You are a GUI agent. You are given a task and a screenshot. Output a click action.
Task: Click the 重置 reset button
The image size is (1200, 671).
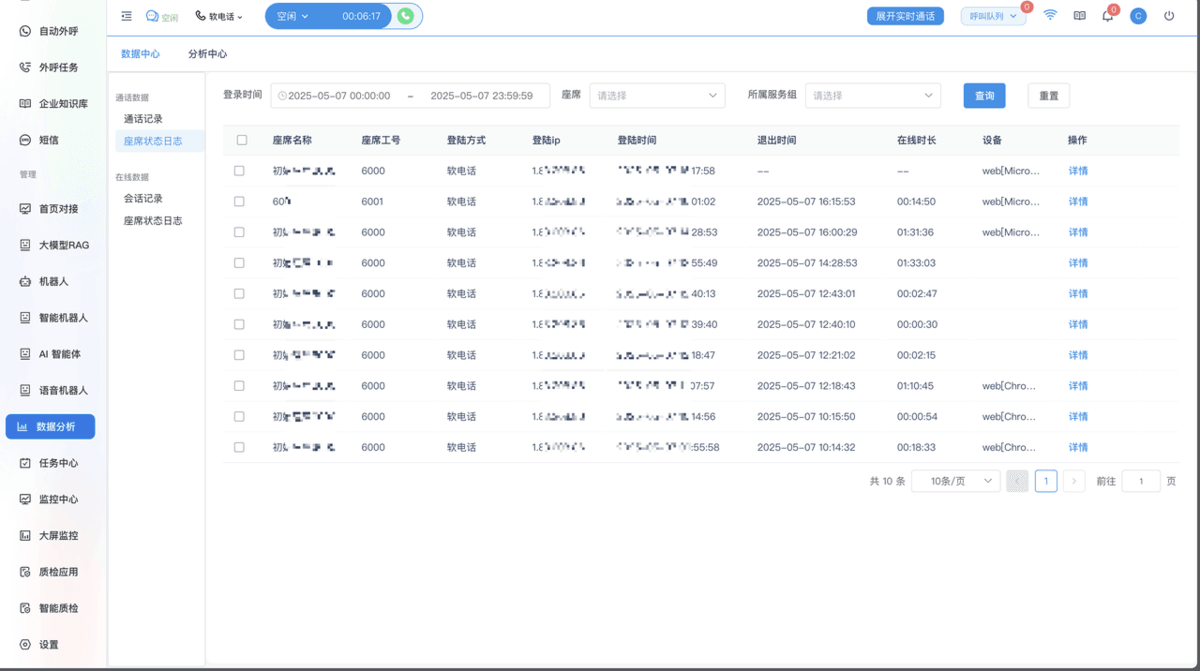(x=1049, y=96)
